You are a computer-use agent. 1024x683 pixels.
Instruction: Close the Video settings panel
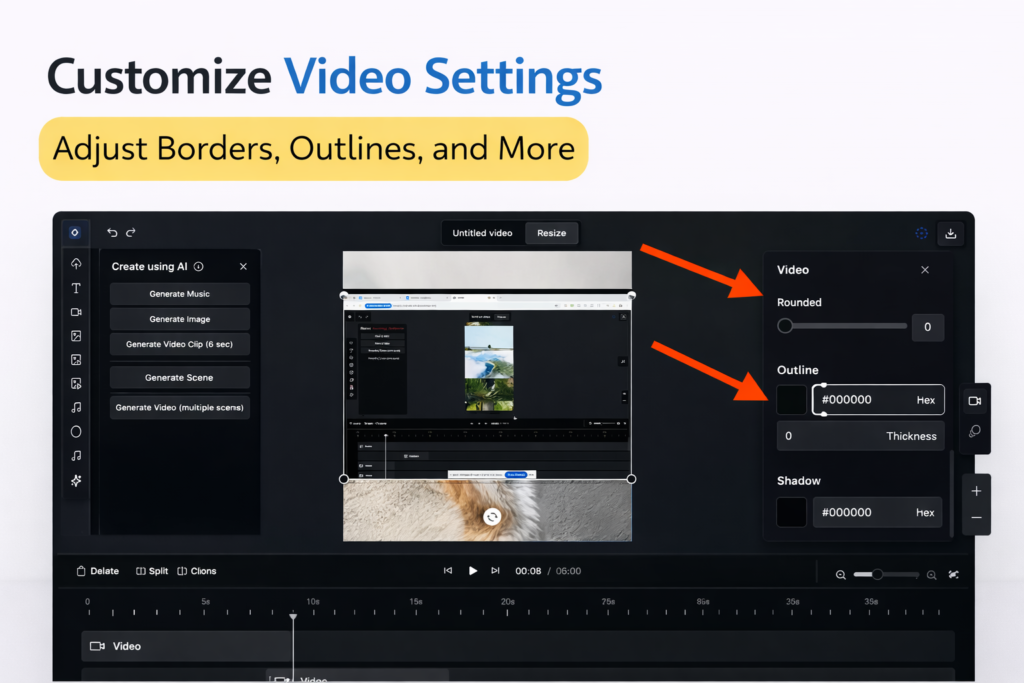tap(925, 270)
